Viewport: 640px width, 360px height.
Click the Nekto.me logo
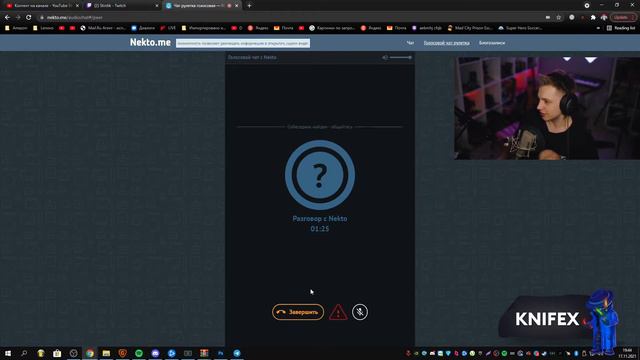(x=150, y=42)
